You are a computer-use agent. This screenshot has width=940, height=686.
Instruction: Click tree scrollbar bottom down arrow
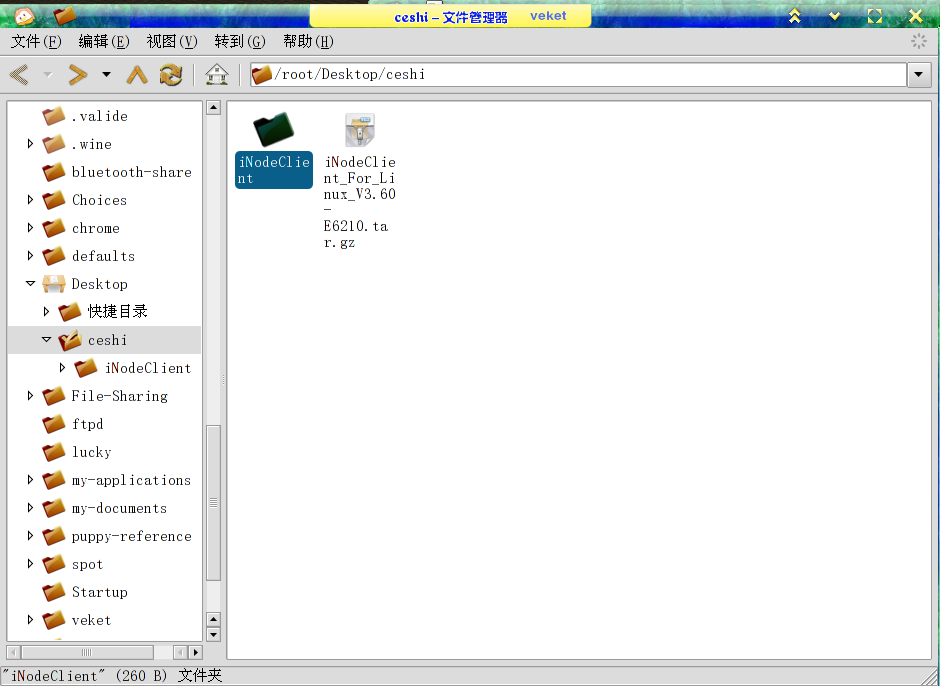pyautogui.click(x=213, y=634)
